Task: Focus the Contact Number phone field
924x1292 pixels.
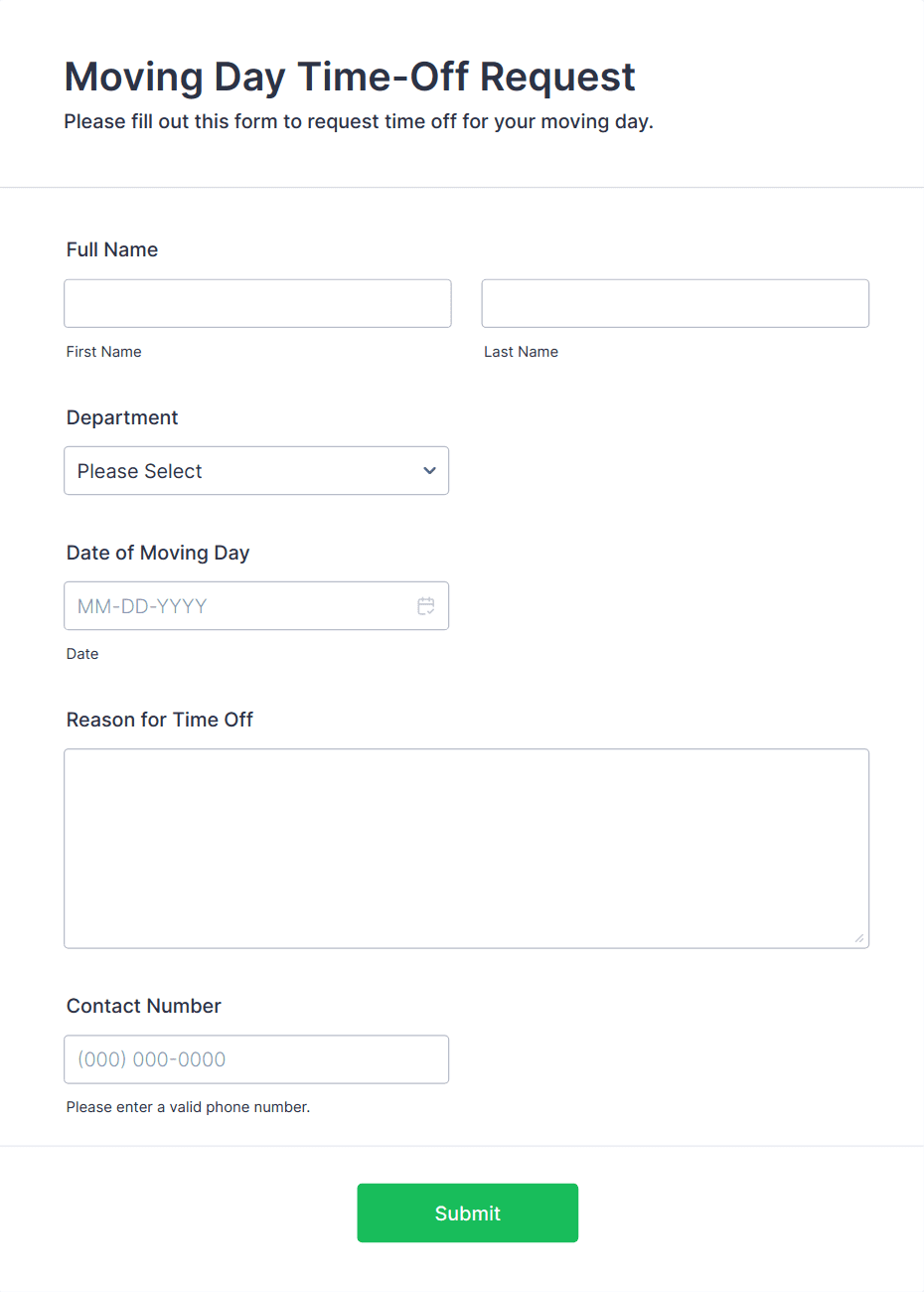Action: click(256, 1059)
